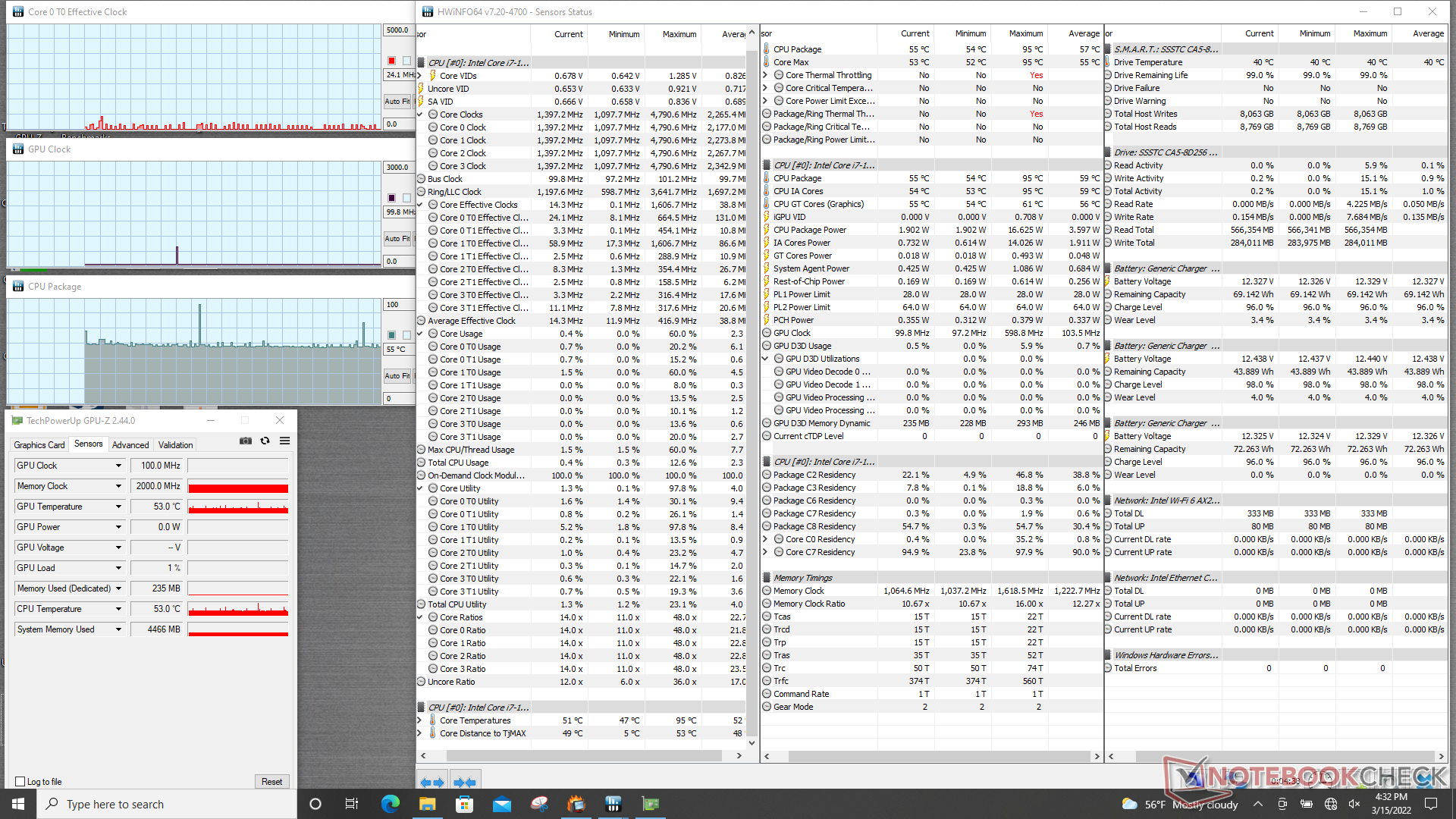Open File Explorer from the taskbar

click(427, 804)
